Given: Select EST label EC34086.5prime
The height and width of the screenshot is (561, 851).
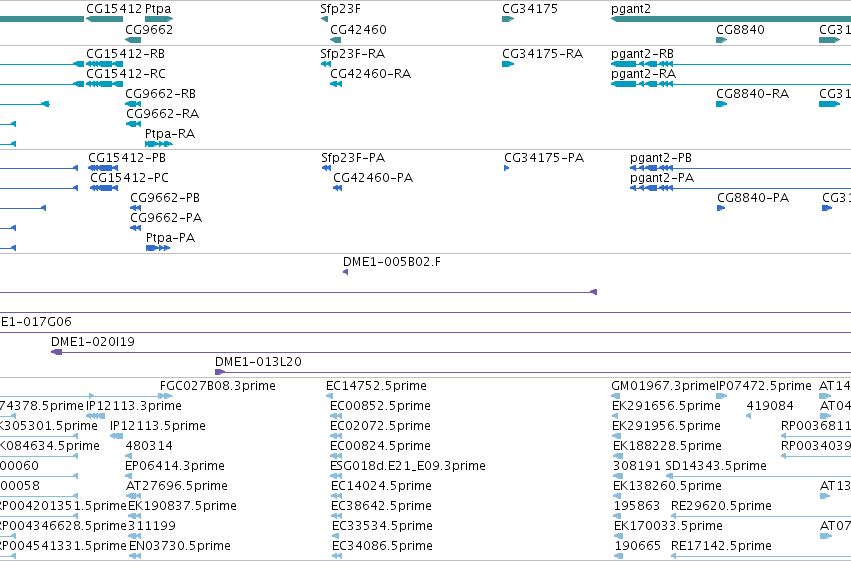Looking at the screenshot, I should click(x=383, y=546).
